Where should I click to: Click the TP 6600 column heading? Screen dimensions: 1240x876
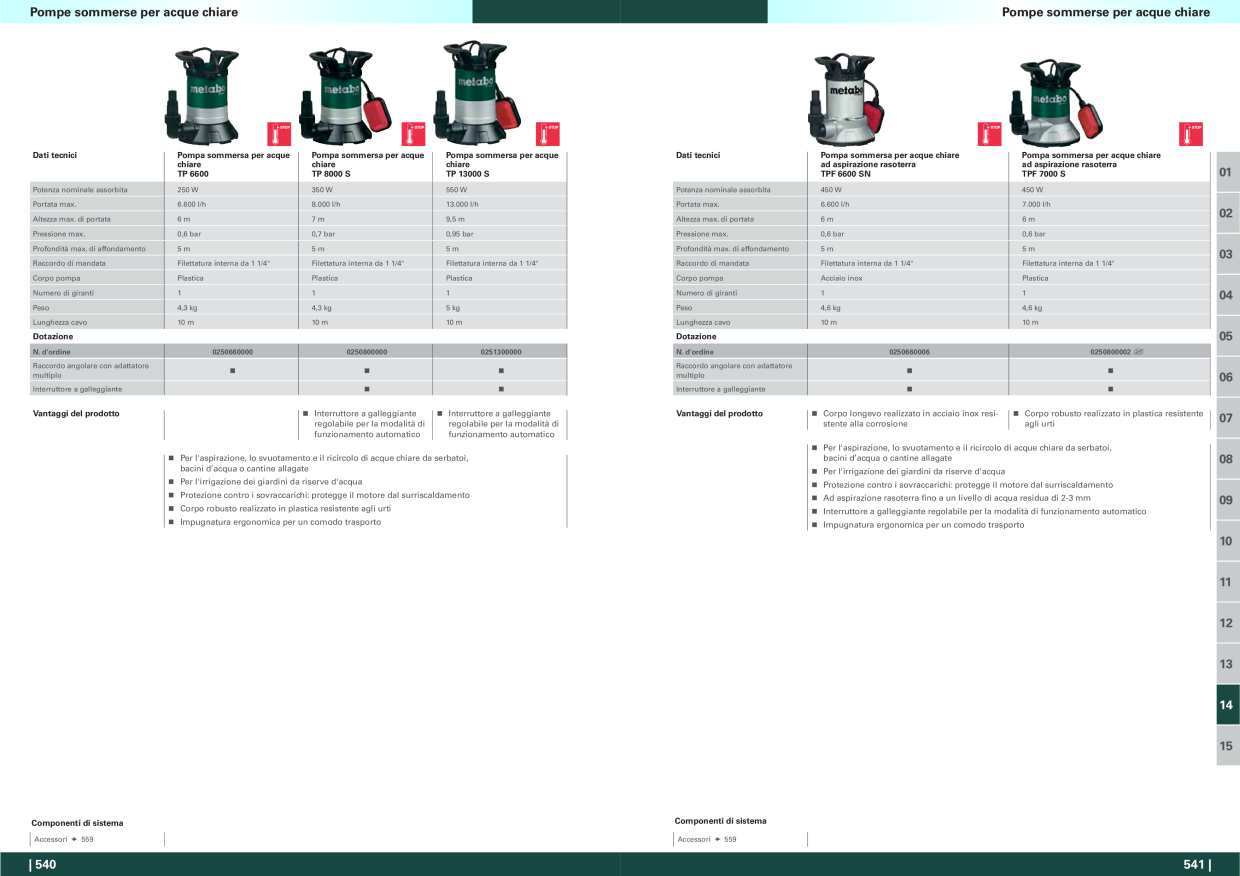click(x=234, y=164)
